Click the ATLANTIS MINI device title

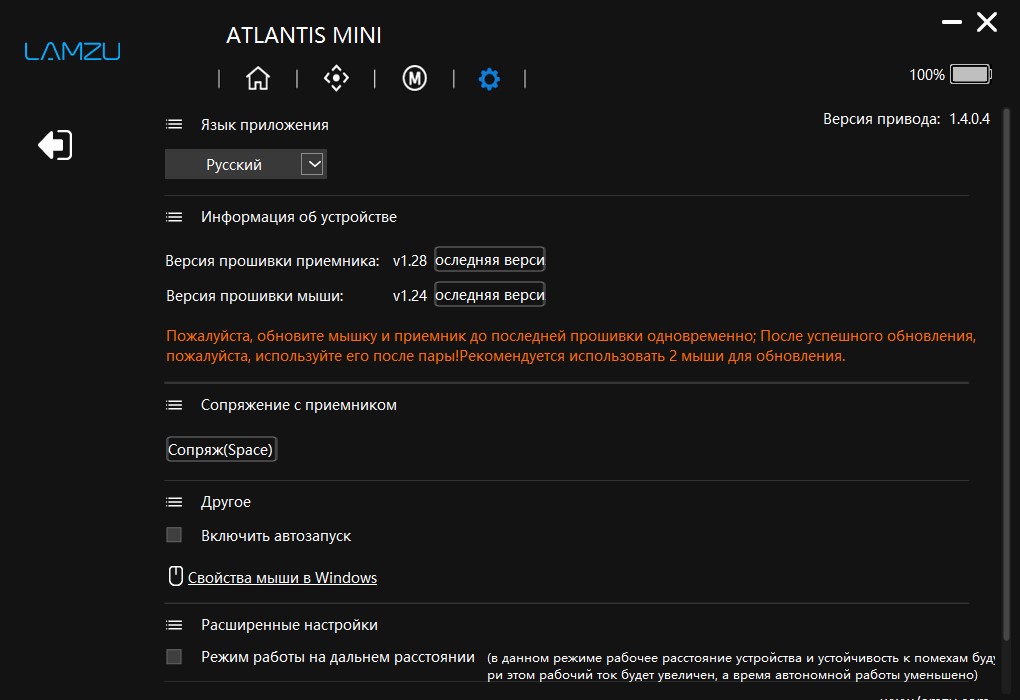coord(304,35)
